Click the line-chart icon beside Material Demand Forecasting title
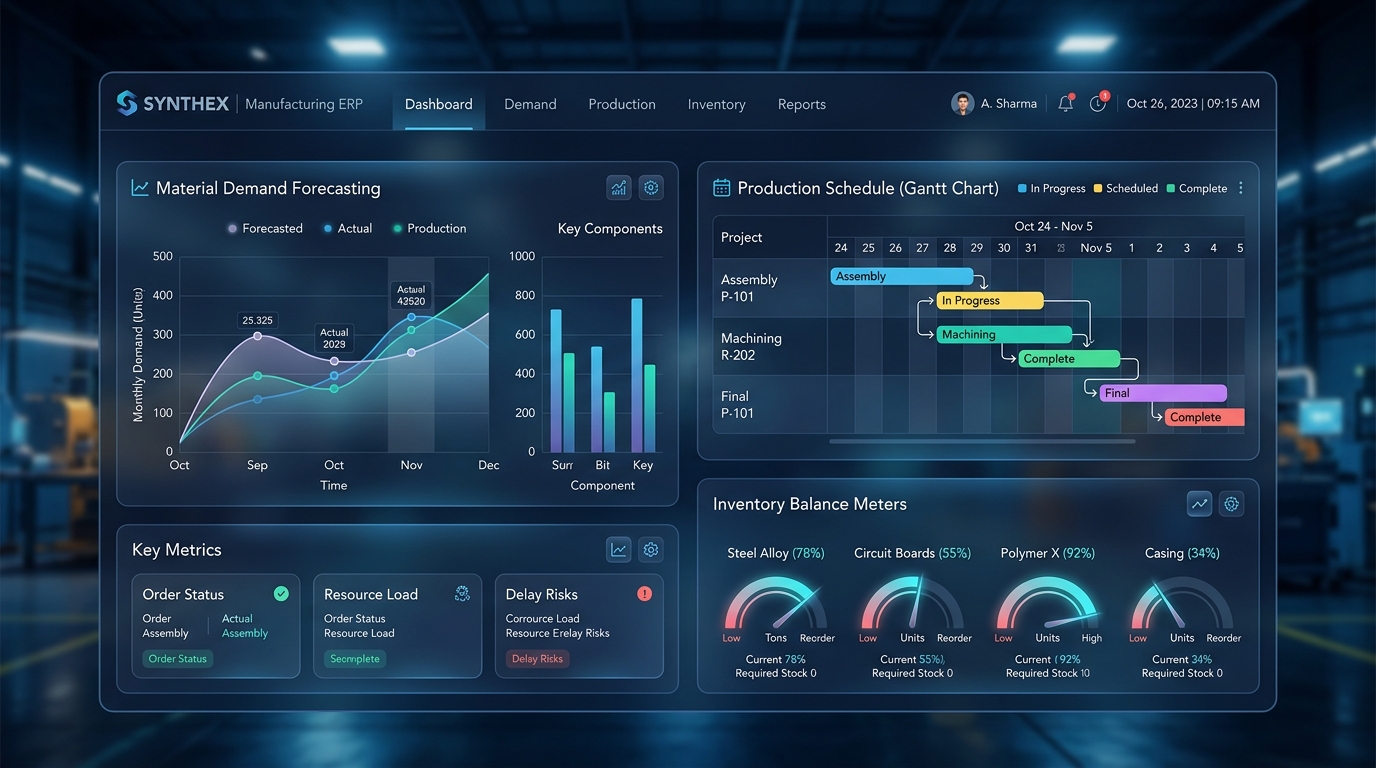This screenshot has width=1376, height=768. pos(140,188)
